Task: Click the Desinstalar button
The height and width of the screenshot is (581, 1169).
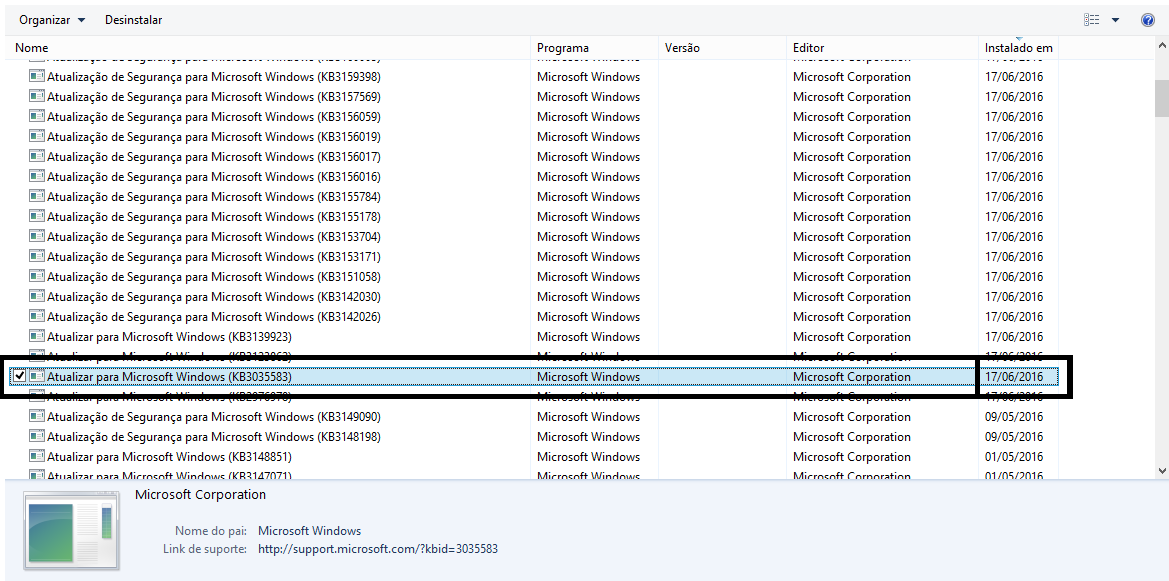Action: tap(133, 20)
